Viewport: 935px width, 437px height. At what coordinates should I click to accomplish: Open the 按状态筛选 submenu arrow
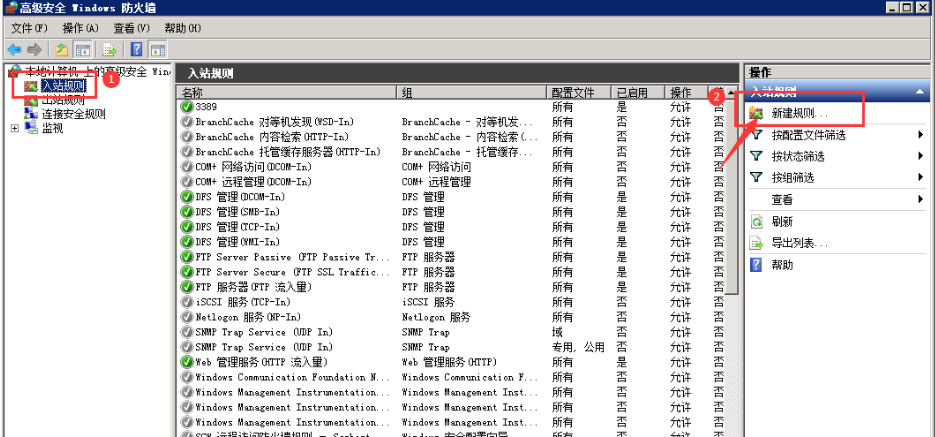click(x=921, y=156)
